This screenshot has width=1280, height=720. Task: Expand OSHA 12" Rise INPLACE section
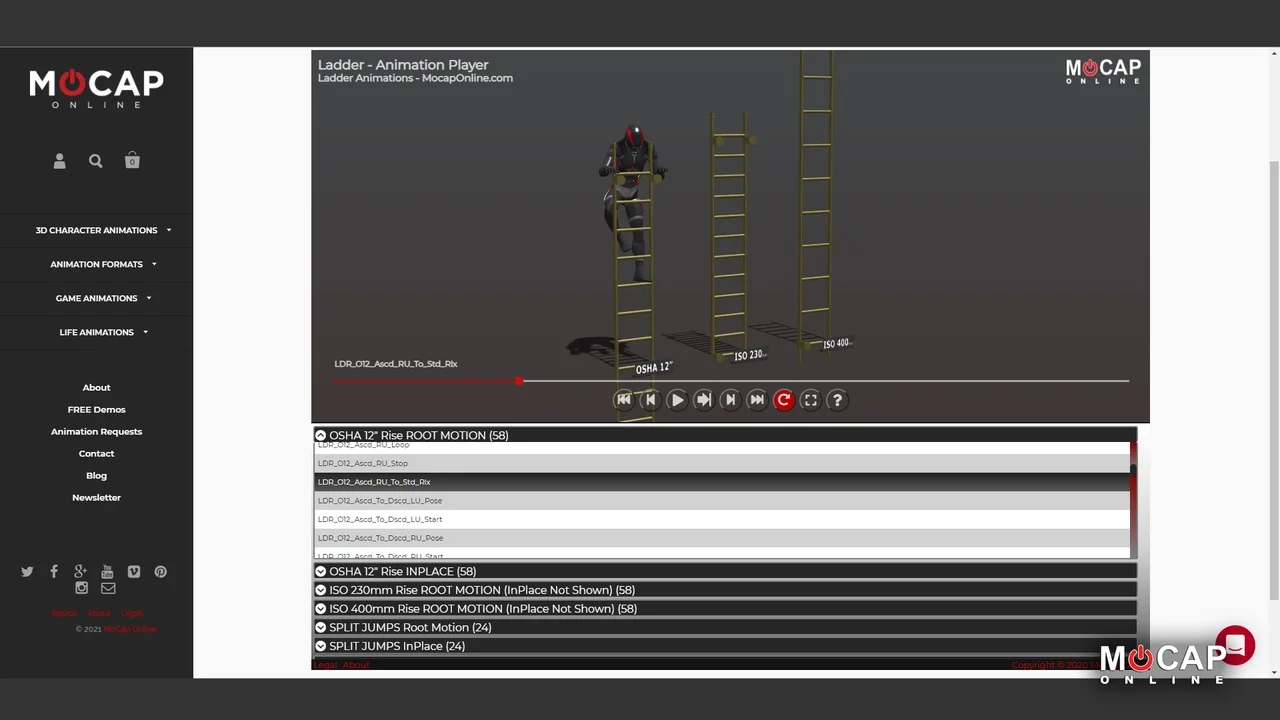(x=402, y=571)
